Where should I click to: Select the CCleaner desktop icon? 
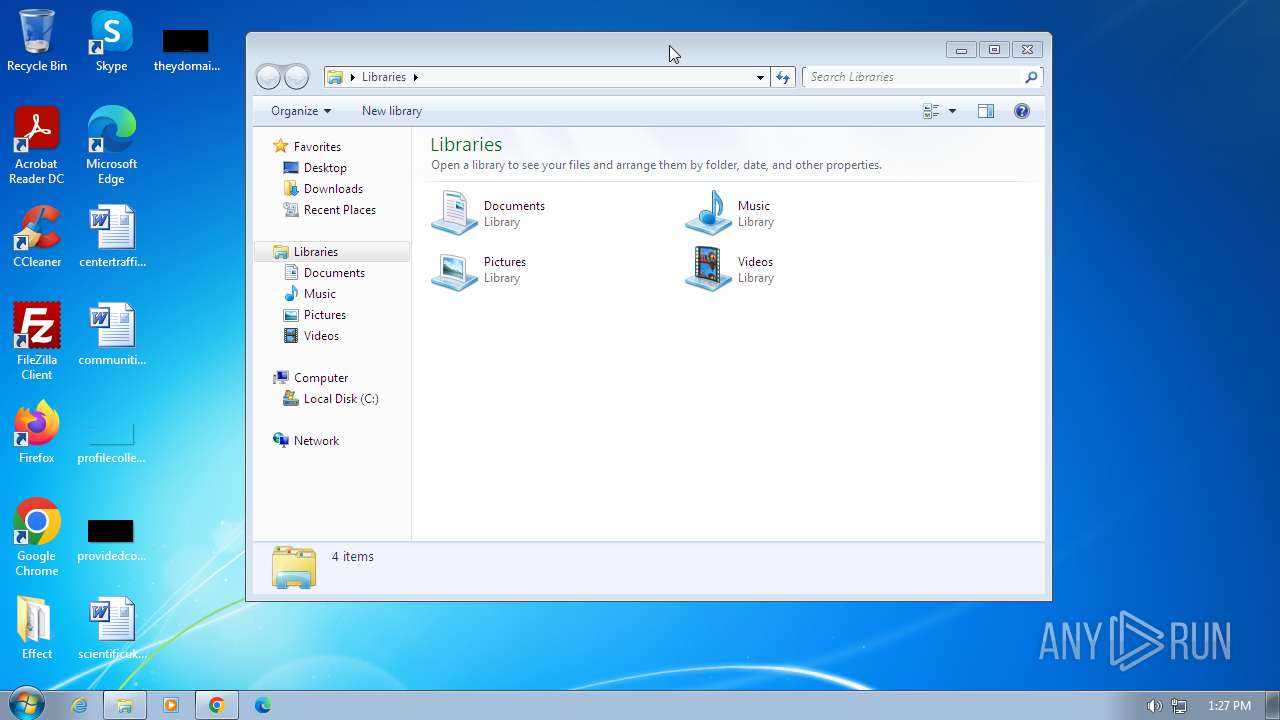(37, 237)
